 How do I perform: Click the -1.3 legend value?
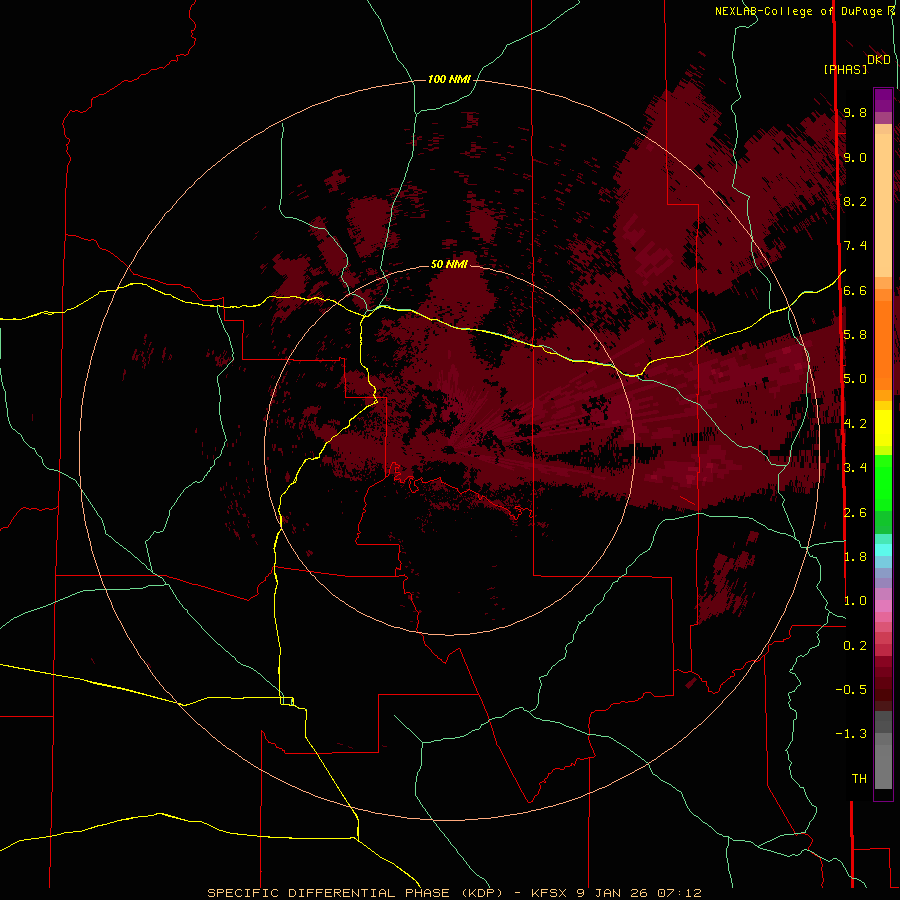[x=851, y=734]
